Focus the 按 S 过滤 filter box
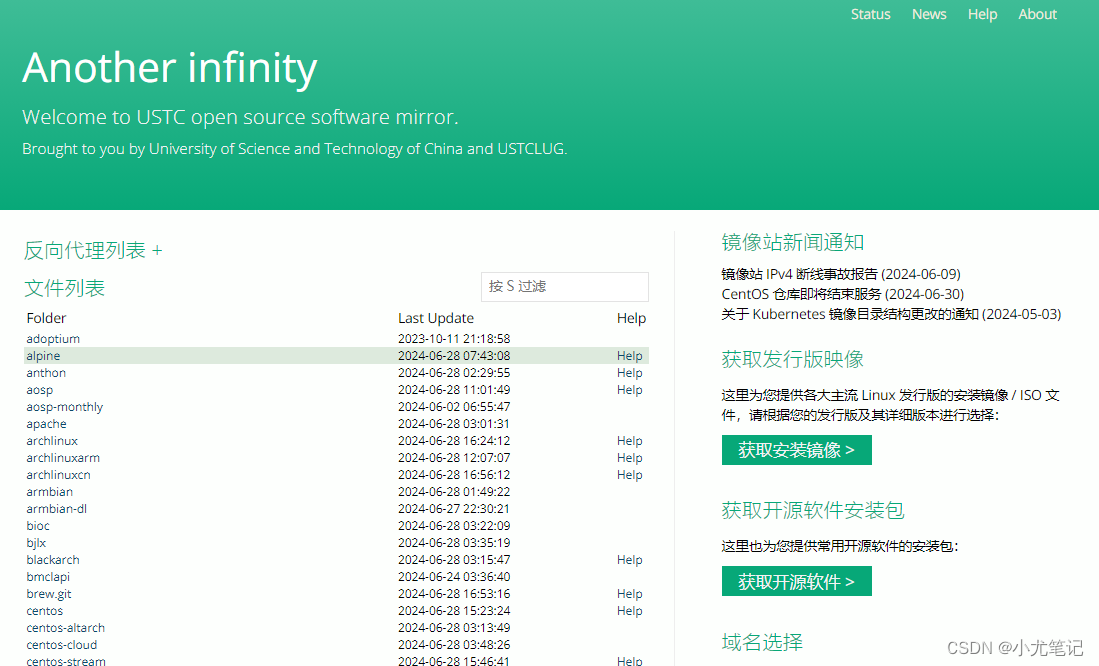Screen dimensions: 1099x666 [x=564, y=287]
